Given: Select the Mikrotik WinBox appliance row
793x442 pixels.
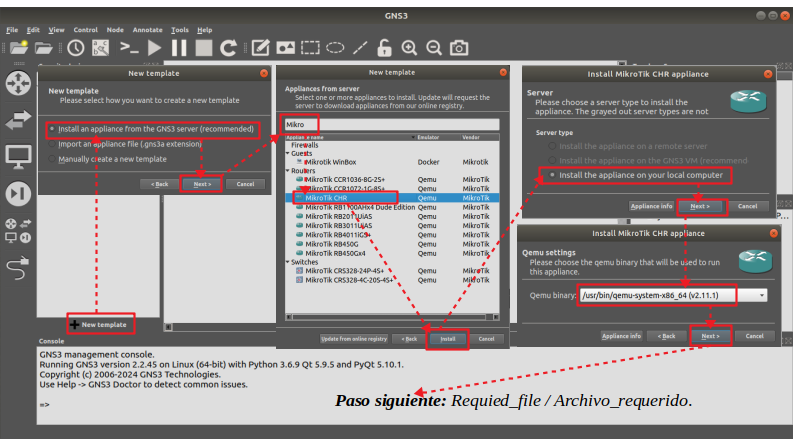Looking at the screenshot, I should 392,162.
